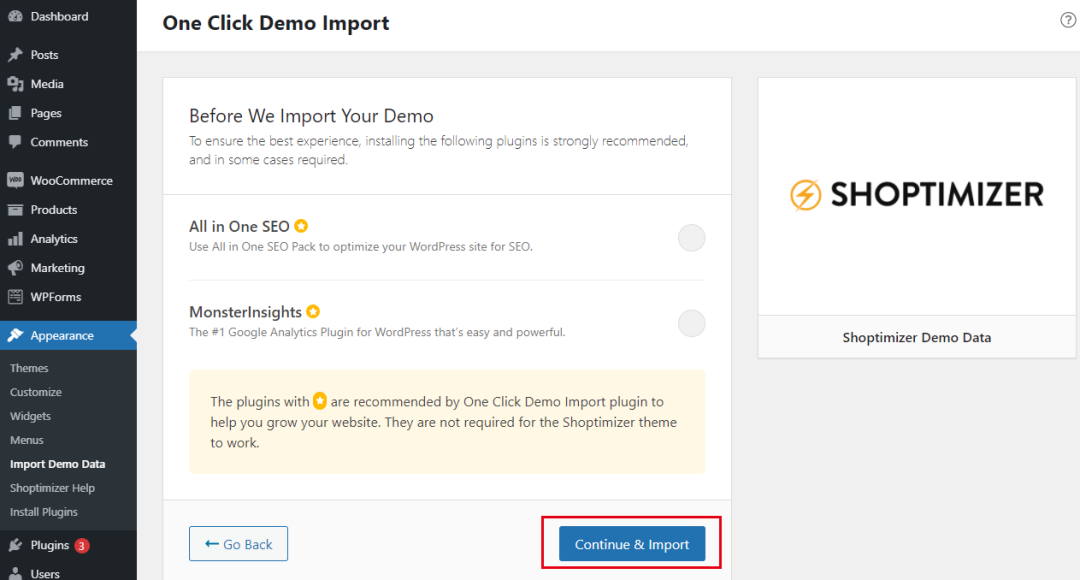Click the Go Back button
This screenshot has height=580, width=1080.
click(x=238, y=544)
